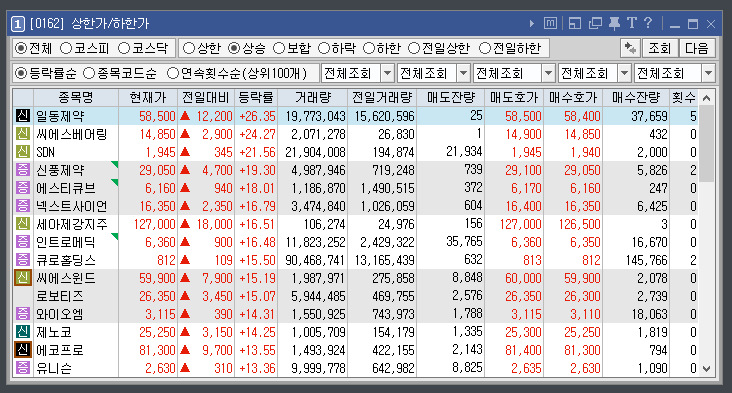
Task: Click the 127,000 ask price for 세아제강지주
Action: (521, 224)
